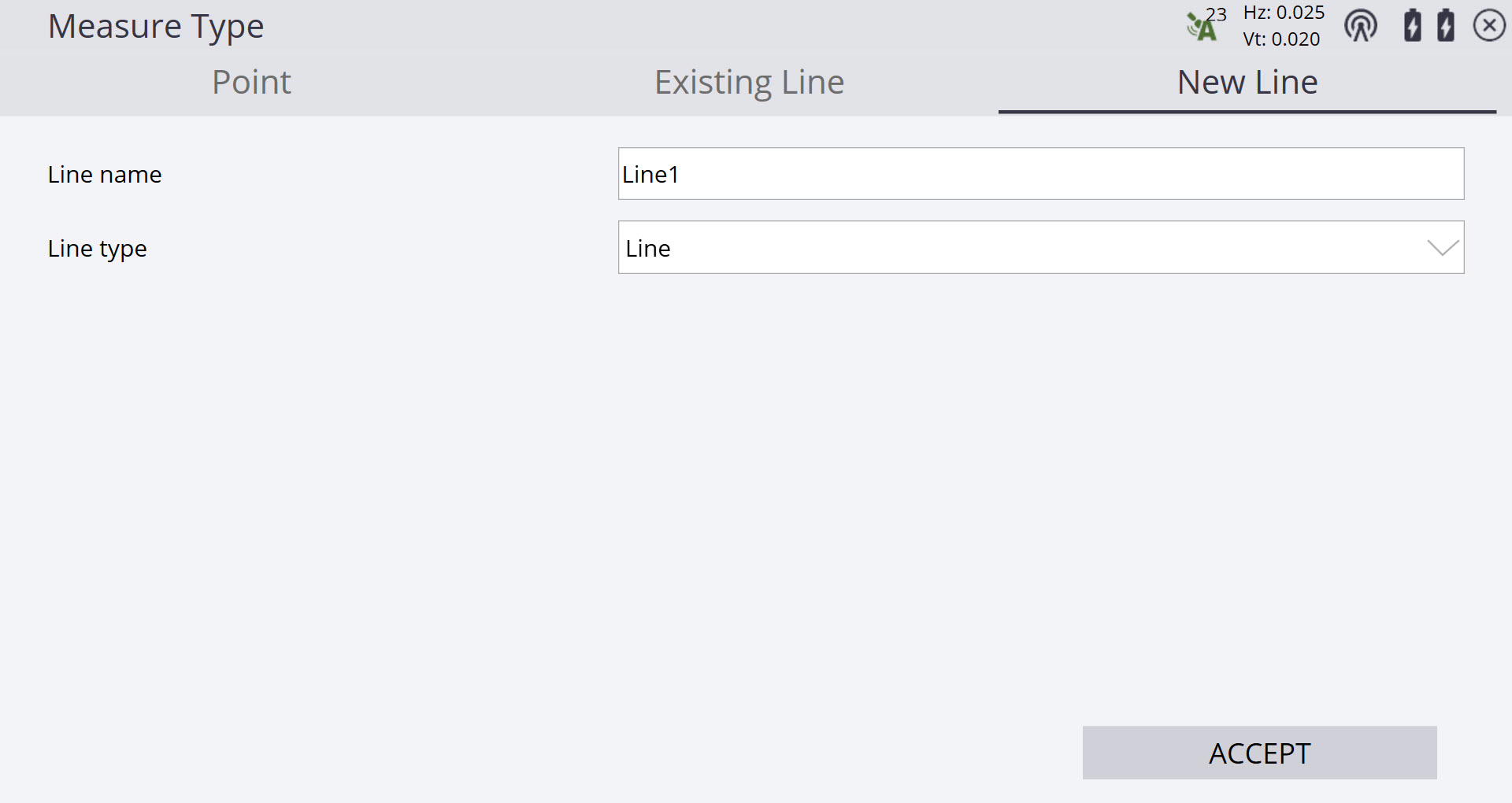Tap the base station radio signal icon
The image size is (1512, 803).
1361,26
